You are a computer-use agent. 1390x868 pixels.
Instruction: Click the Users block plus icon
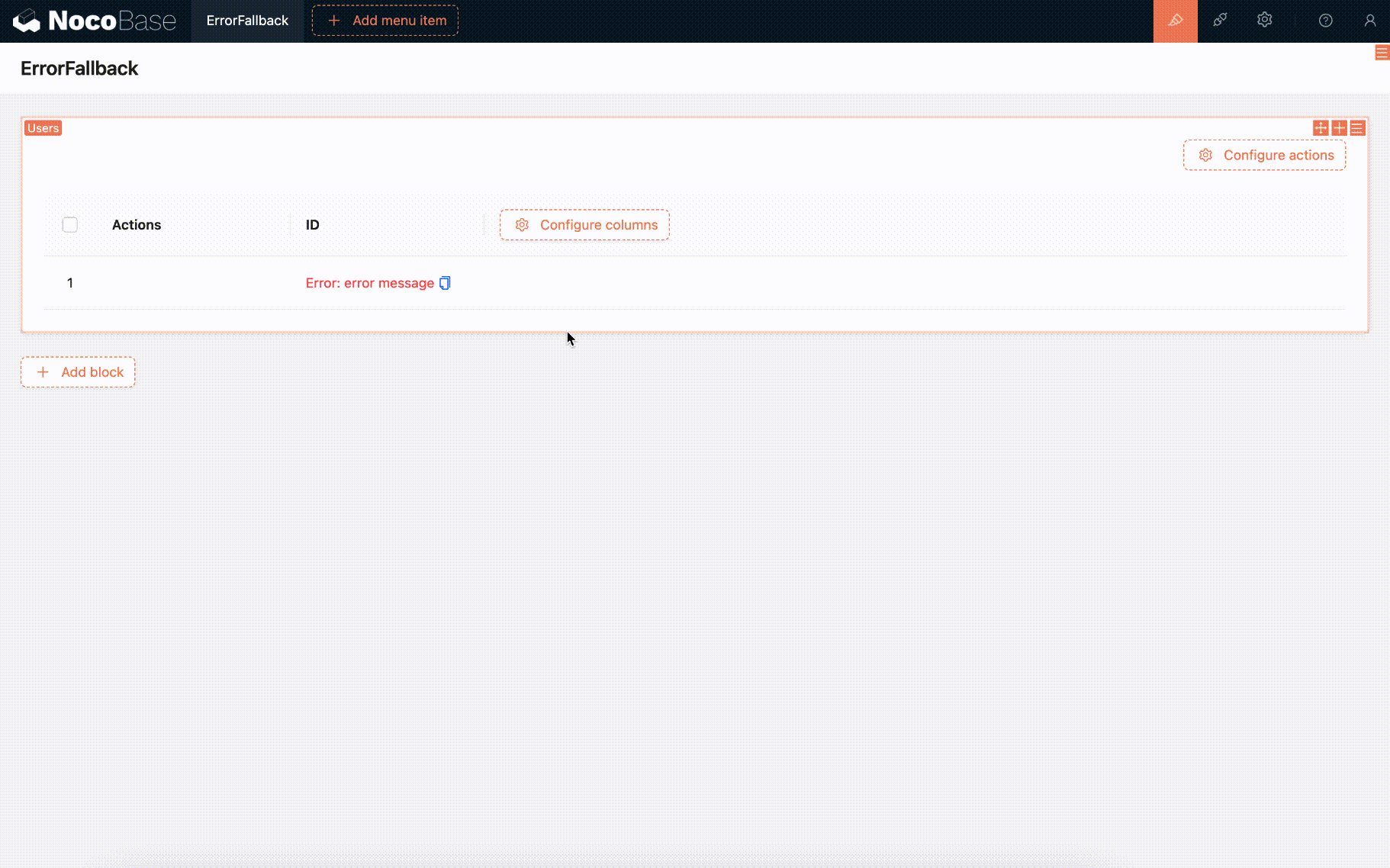click(x=1339, y=128)
